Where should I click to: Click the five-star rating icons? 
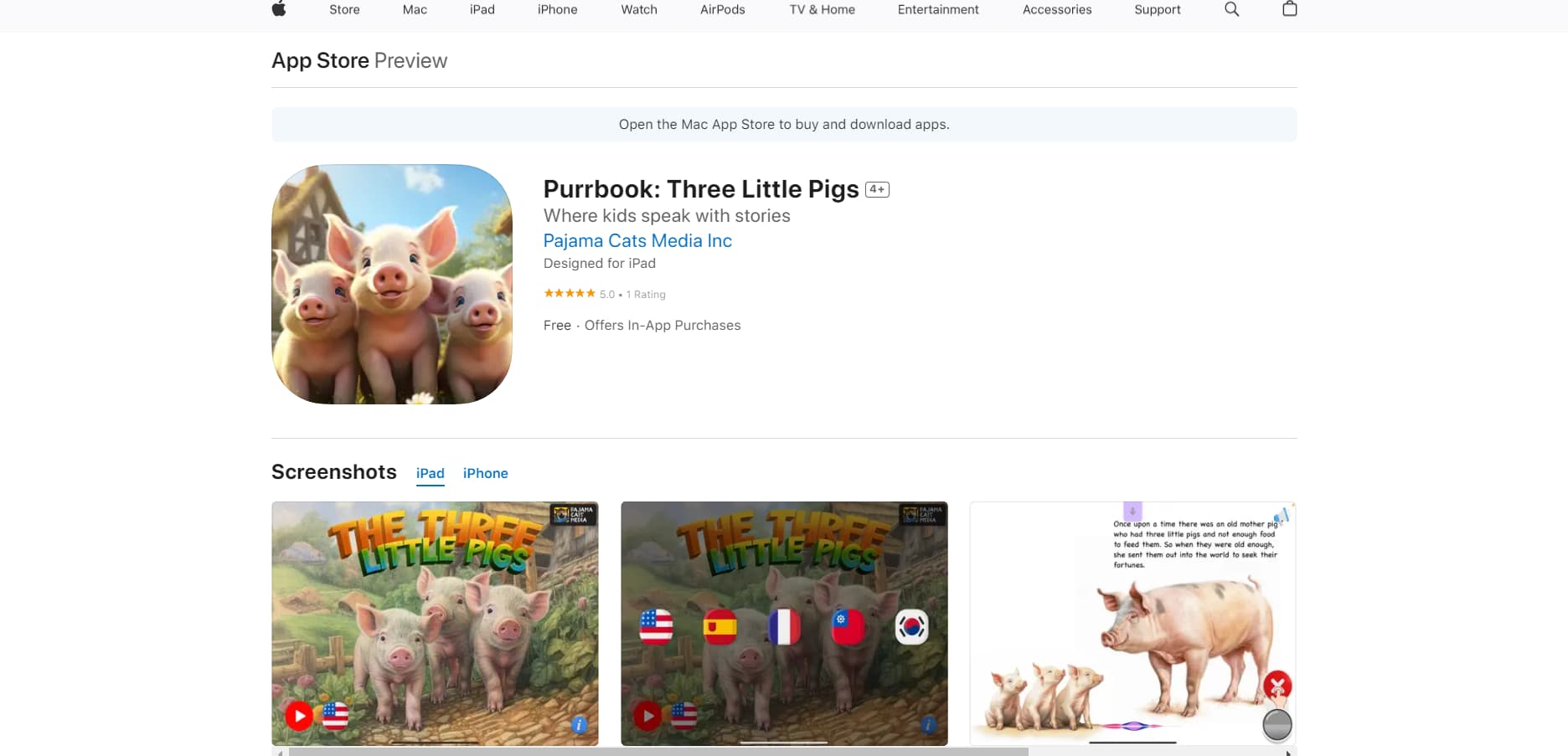click(569, 294)
